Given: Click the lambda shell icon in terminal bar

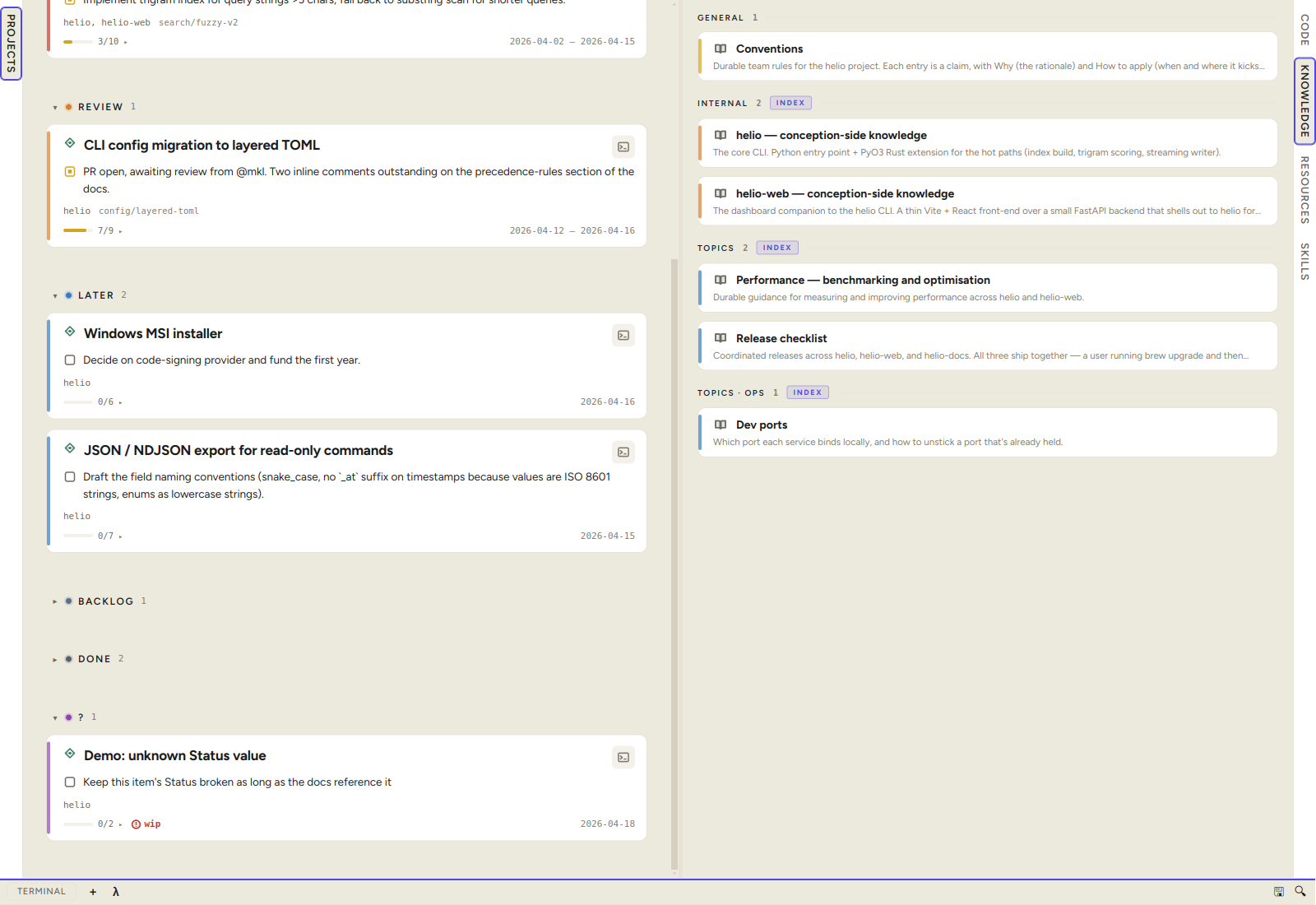Looking at the screenshot, I should click(116, 892).
